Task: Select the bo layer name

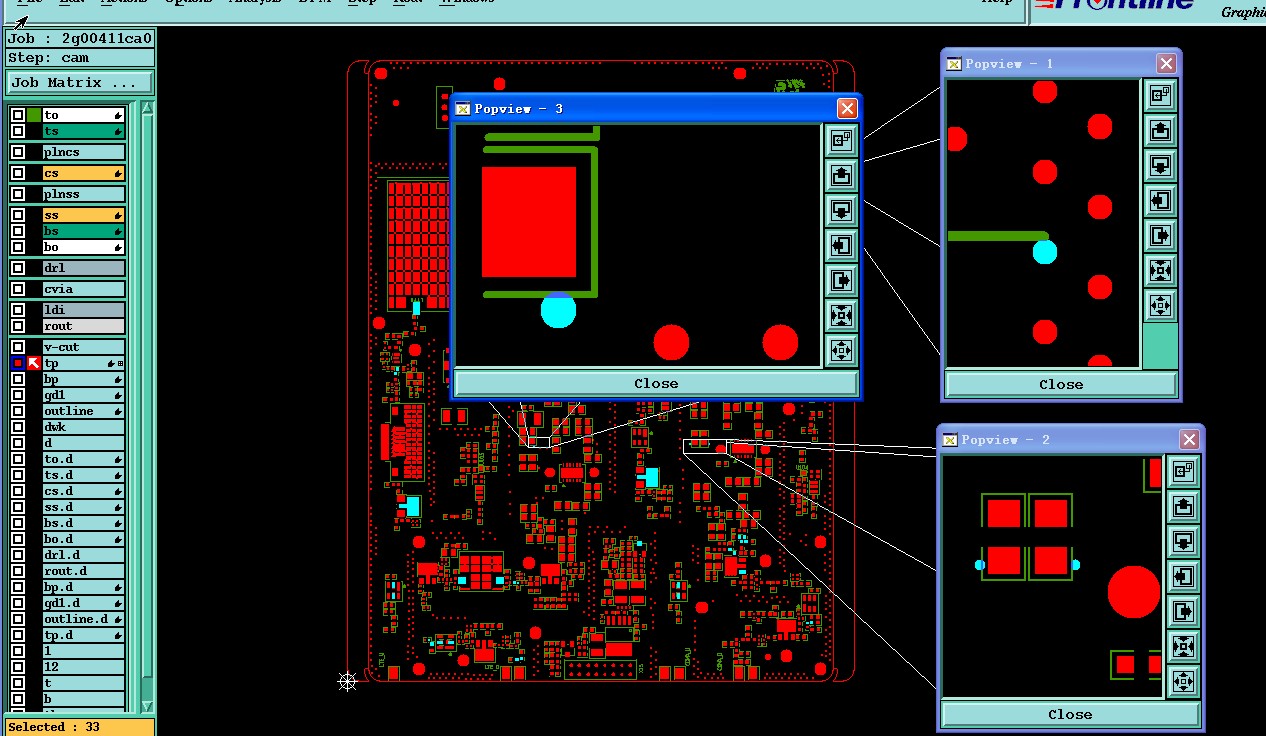Action: [84, 247]
